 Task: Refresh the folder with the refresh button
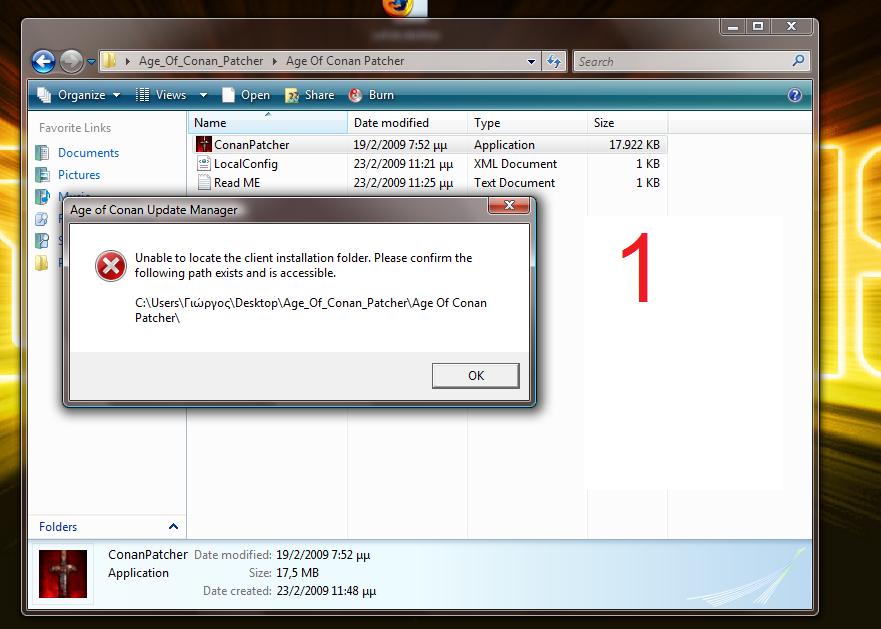554,61
